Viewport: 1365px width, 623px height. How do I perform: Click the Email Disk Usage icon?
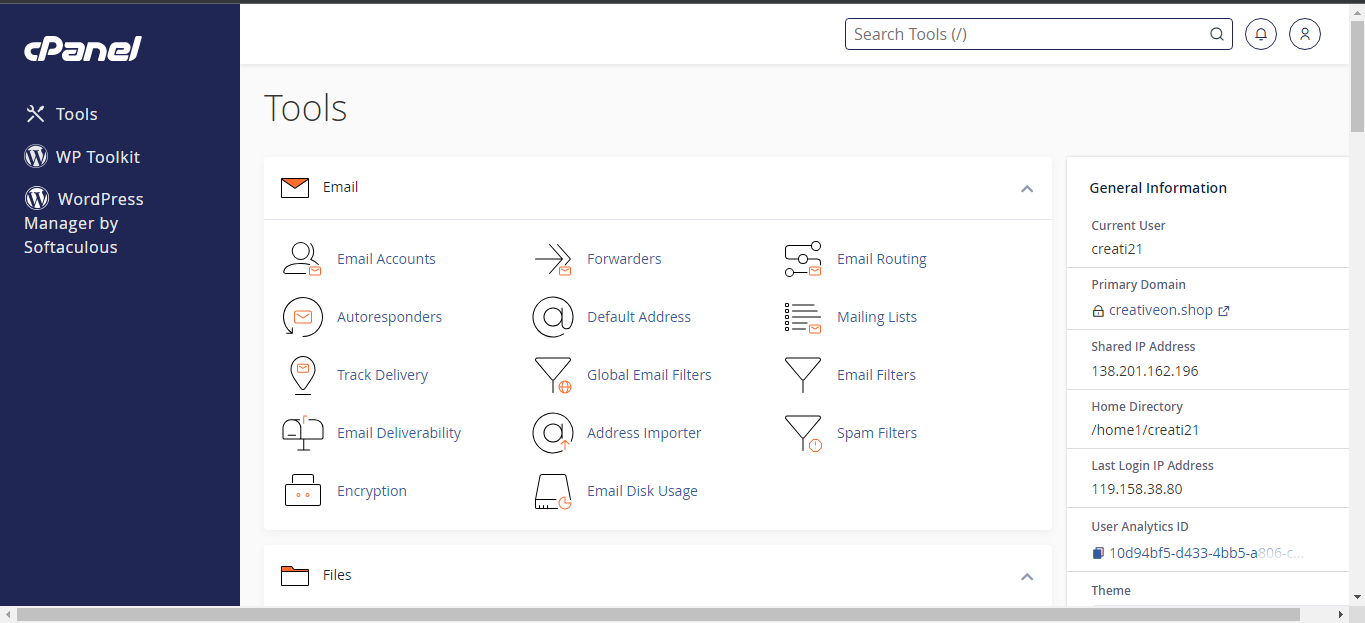552,492
